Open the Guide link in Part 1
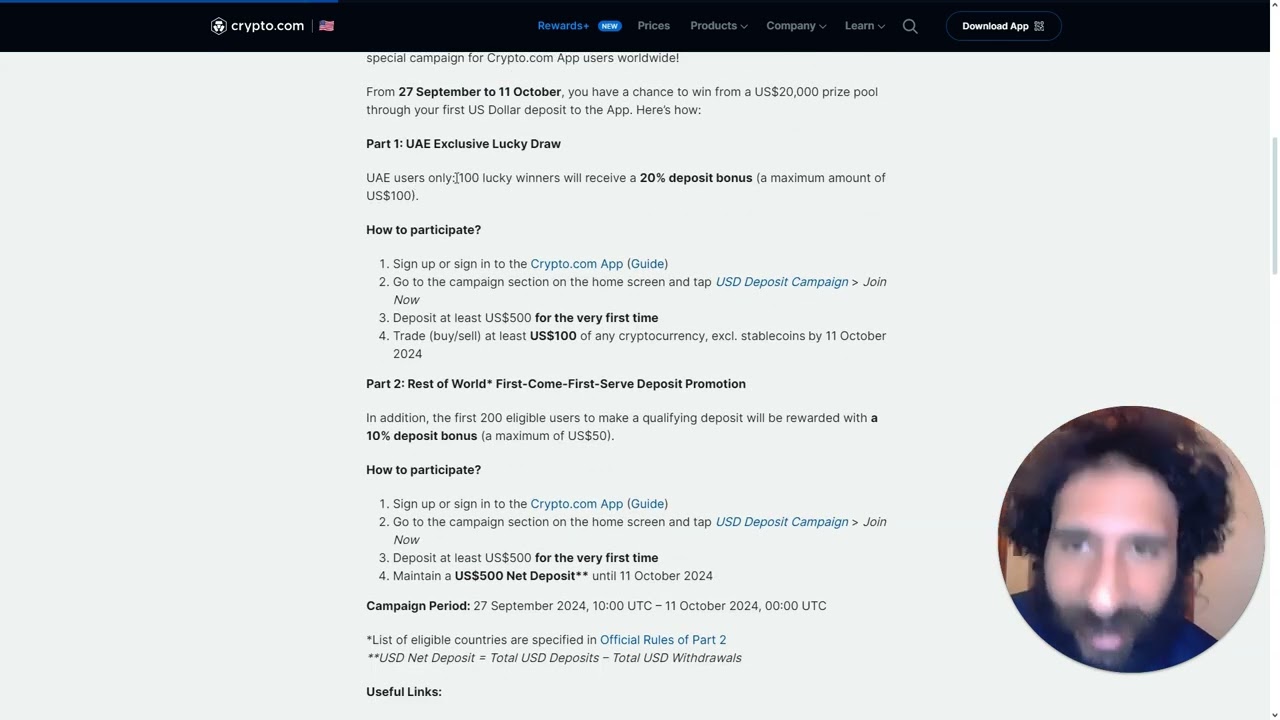The image size is (1280, 720). click(647, 264)
